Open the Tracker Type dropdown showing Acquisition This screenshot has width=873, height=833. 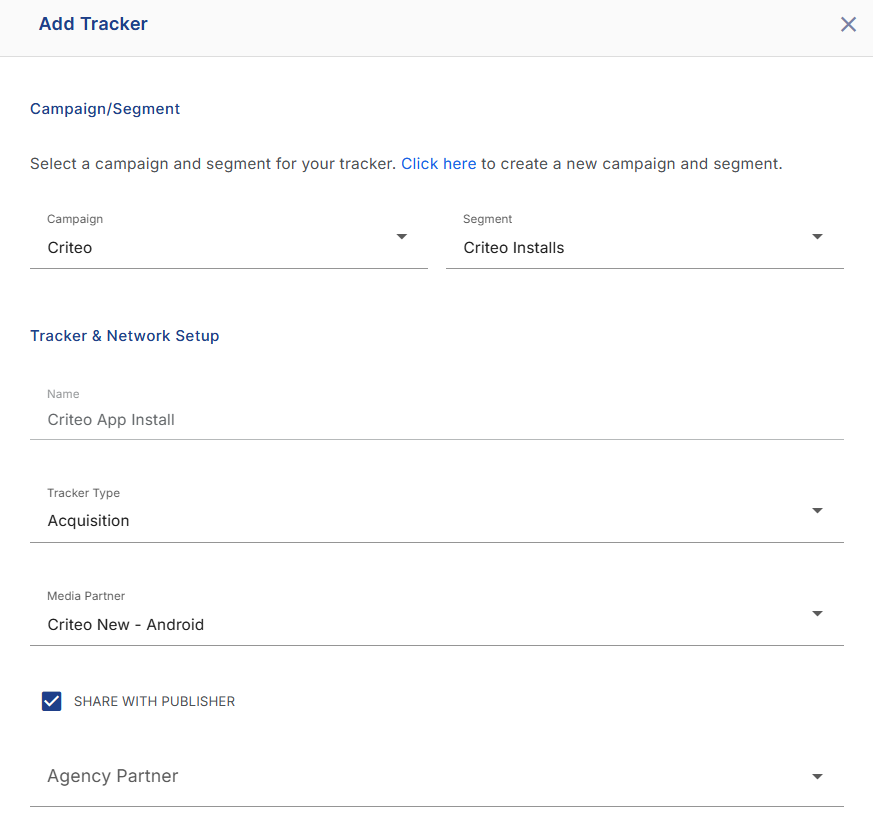[436, 512]
